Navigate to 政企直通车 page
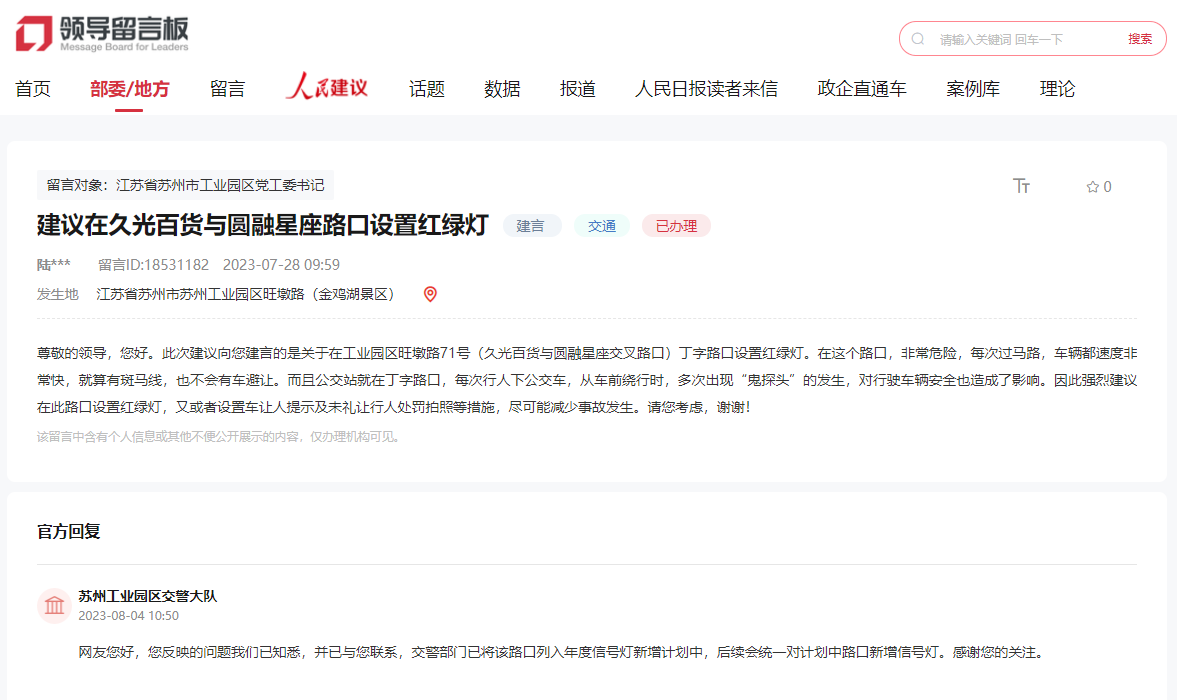 click(x=862, y=89)
